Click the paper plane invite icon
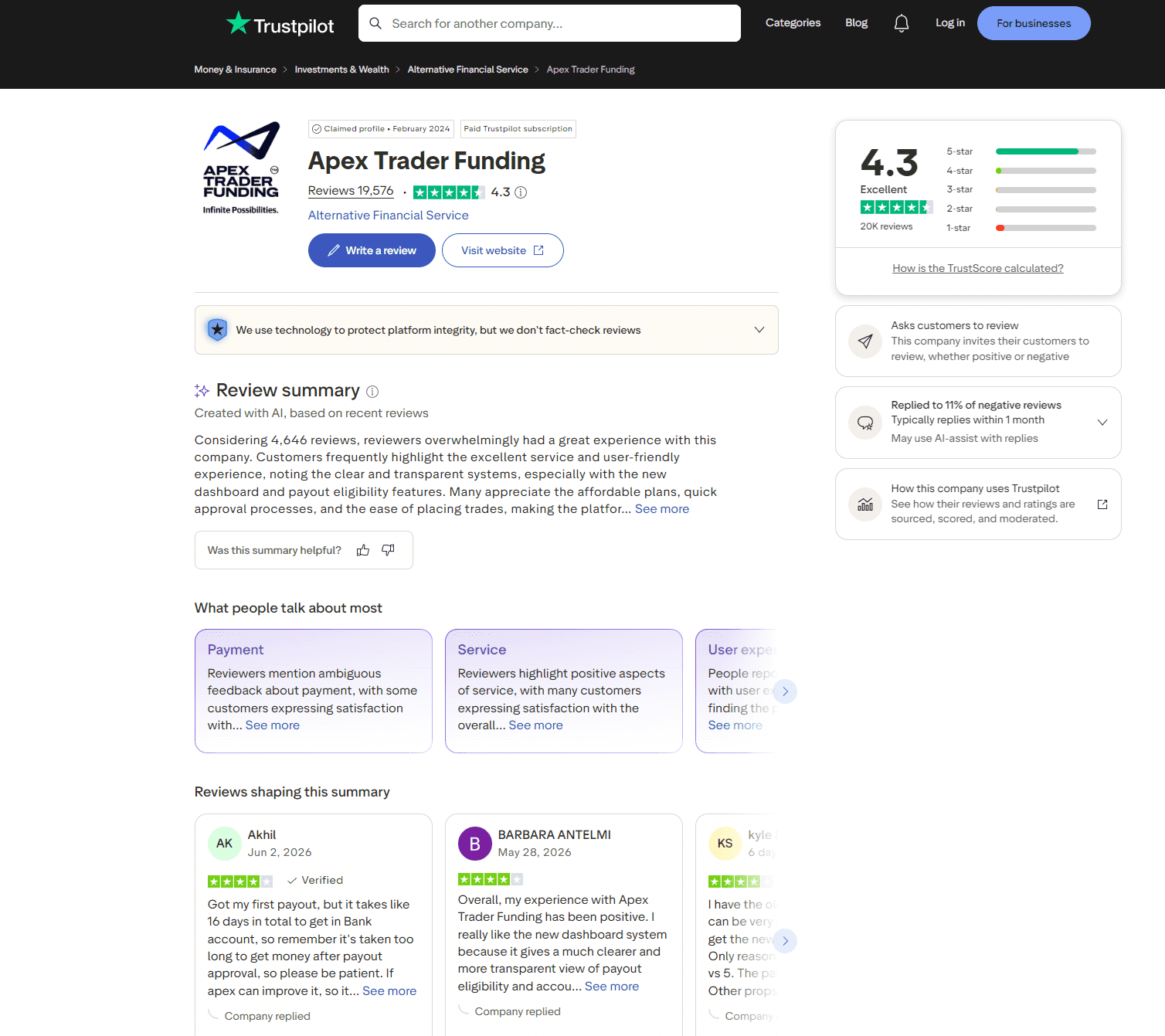 (x=865, y=341)
